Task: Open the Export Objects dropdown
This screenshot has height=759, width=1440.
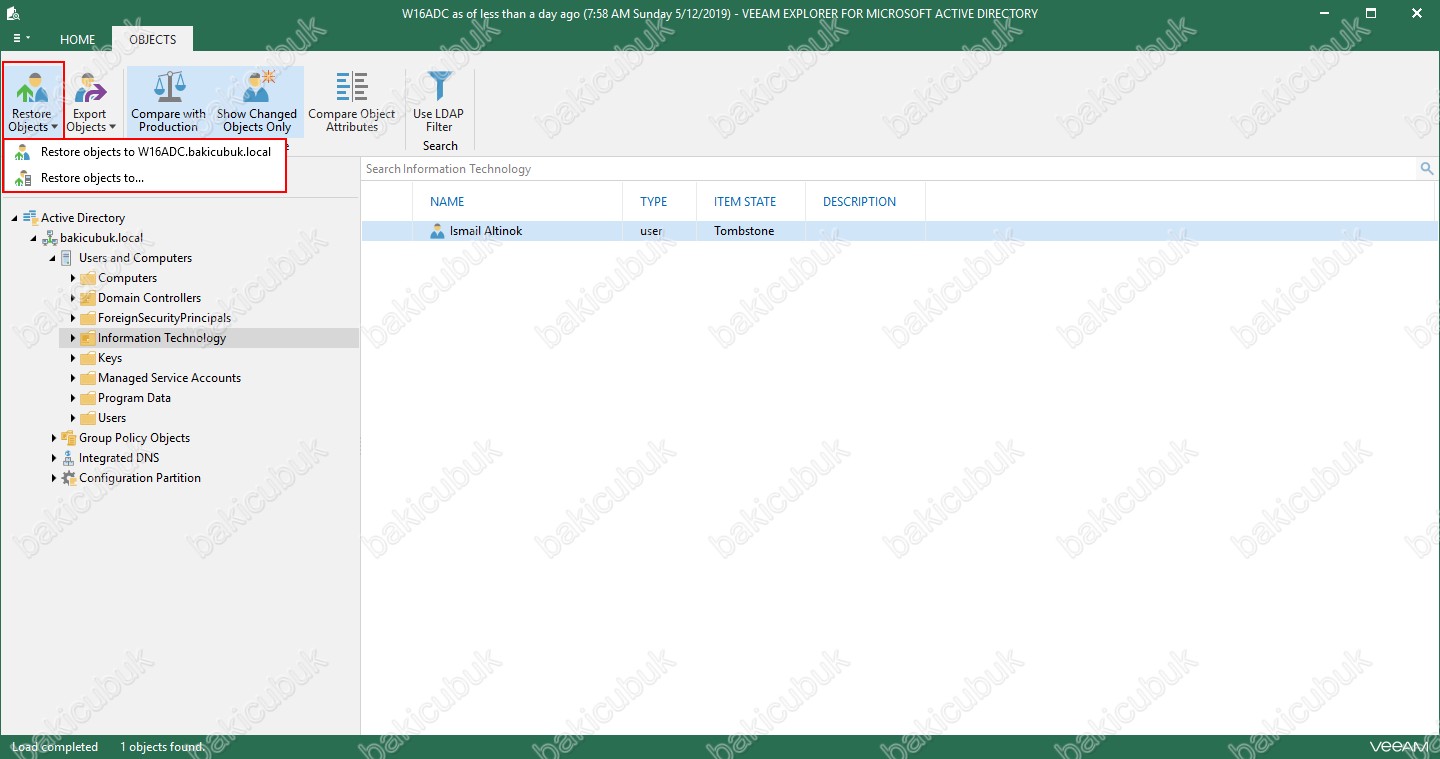Action: click(91, 100)
